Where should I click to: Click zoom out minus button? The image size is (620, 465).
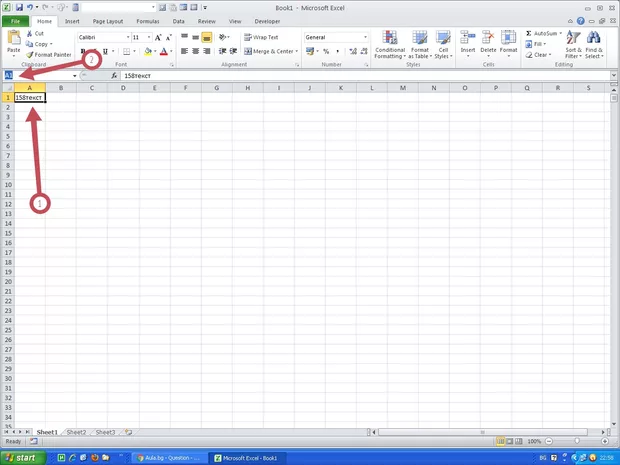pyautogui.click(x=549, y=441)
